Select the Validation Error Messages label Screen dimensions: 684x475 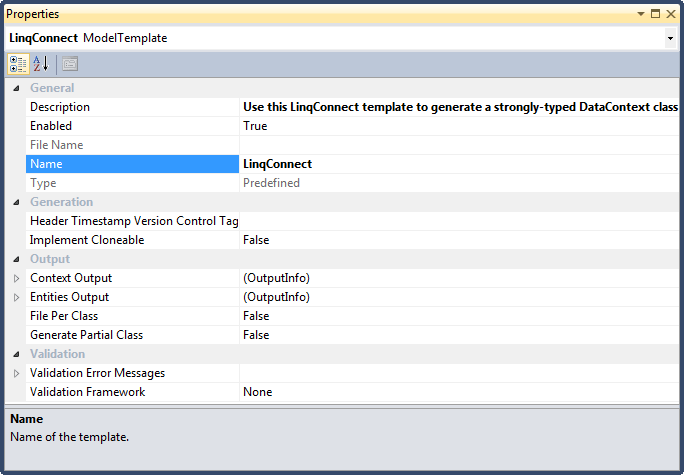97,373
